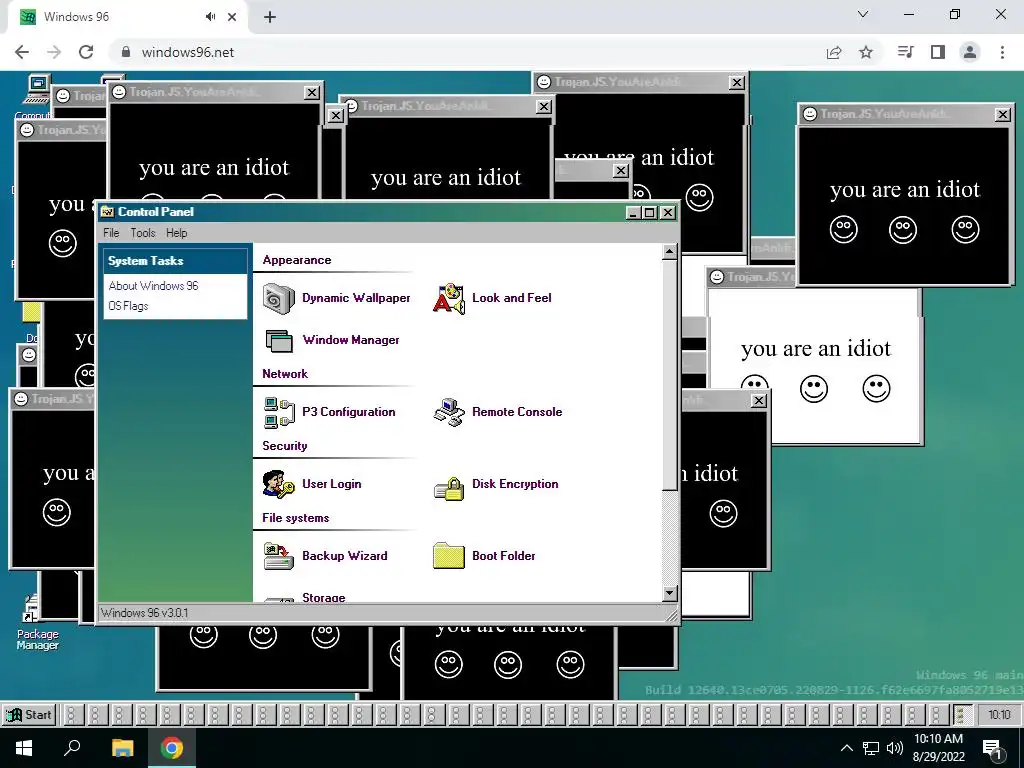The width and height of the screenshot is (1024, 768).
Task: Open About Windows 96 link
Action: (153, 286)
